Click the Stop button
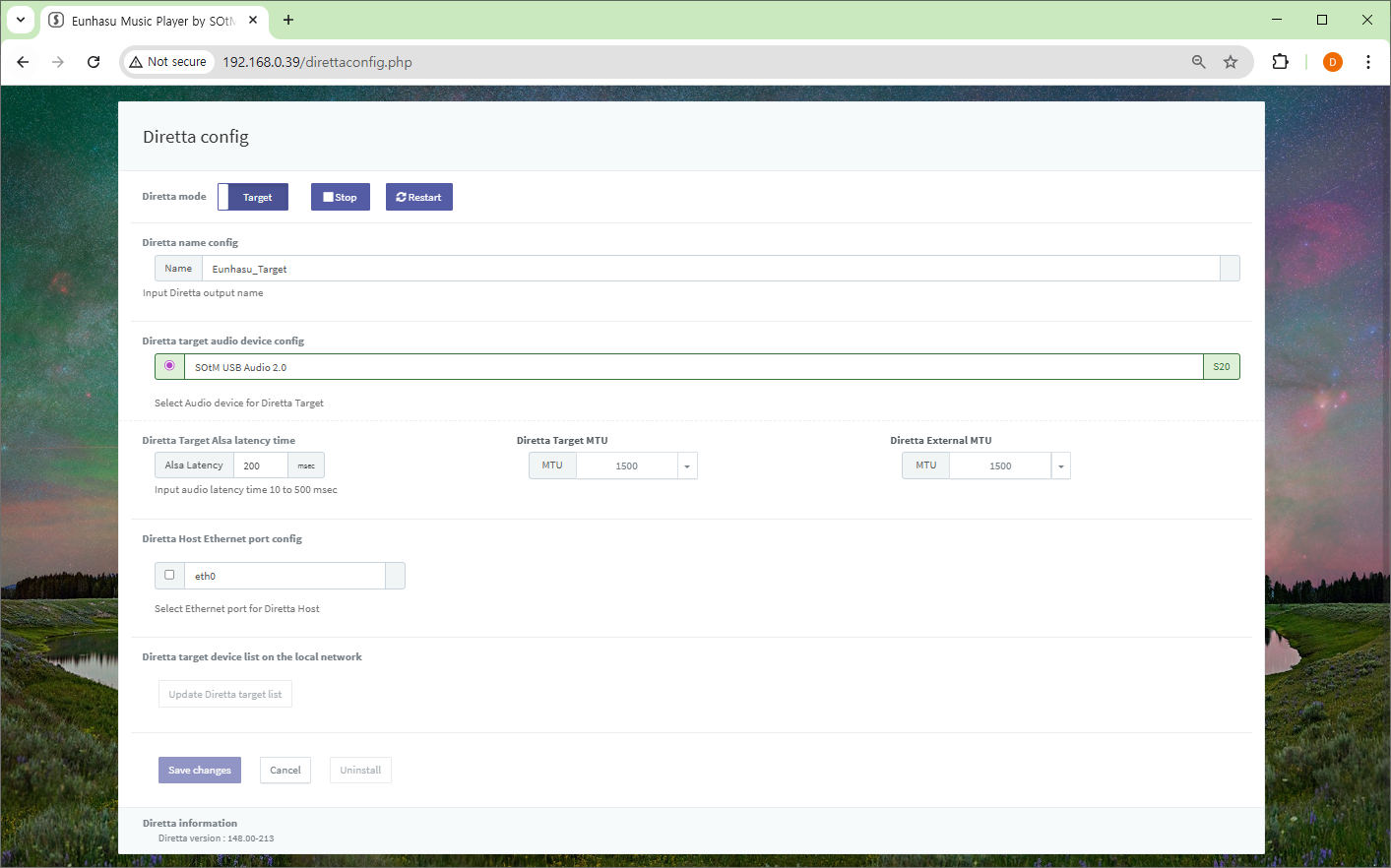 tap(340, 197)
